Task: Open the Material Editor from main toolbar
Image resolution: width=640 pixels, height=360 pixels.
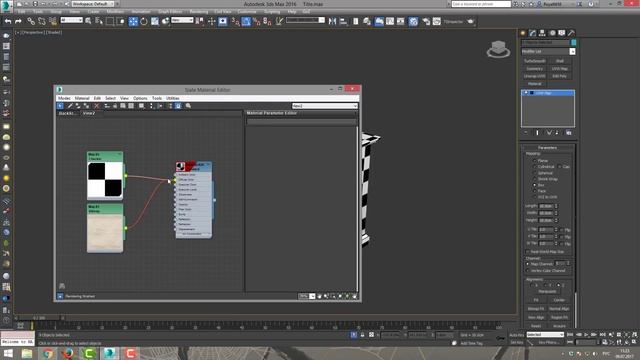Action: 413,21
